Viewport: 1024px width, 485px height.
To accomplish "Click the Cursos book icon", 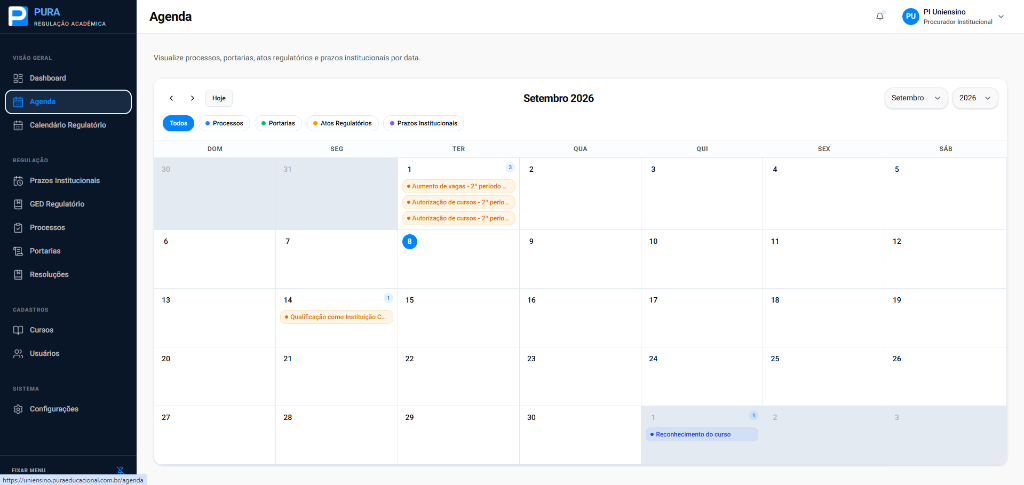I will [18, 330].
